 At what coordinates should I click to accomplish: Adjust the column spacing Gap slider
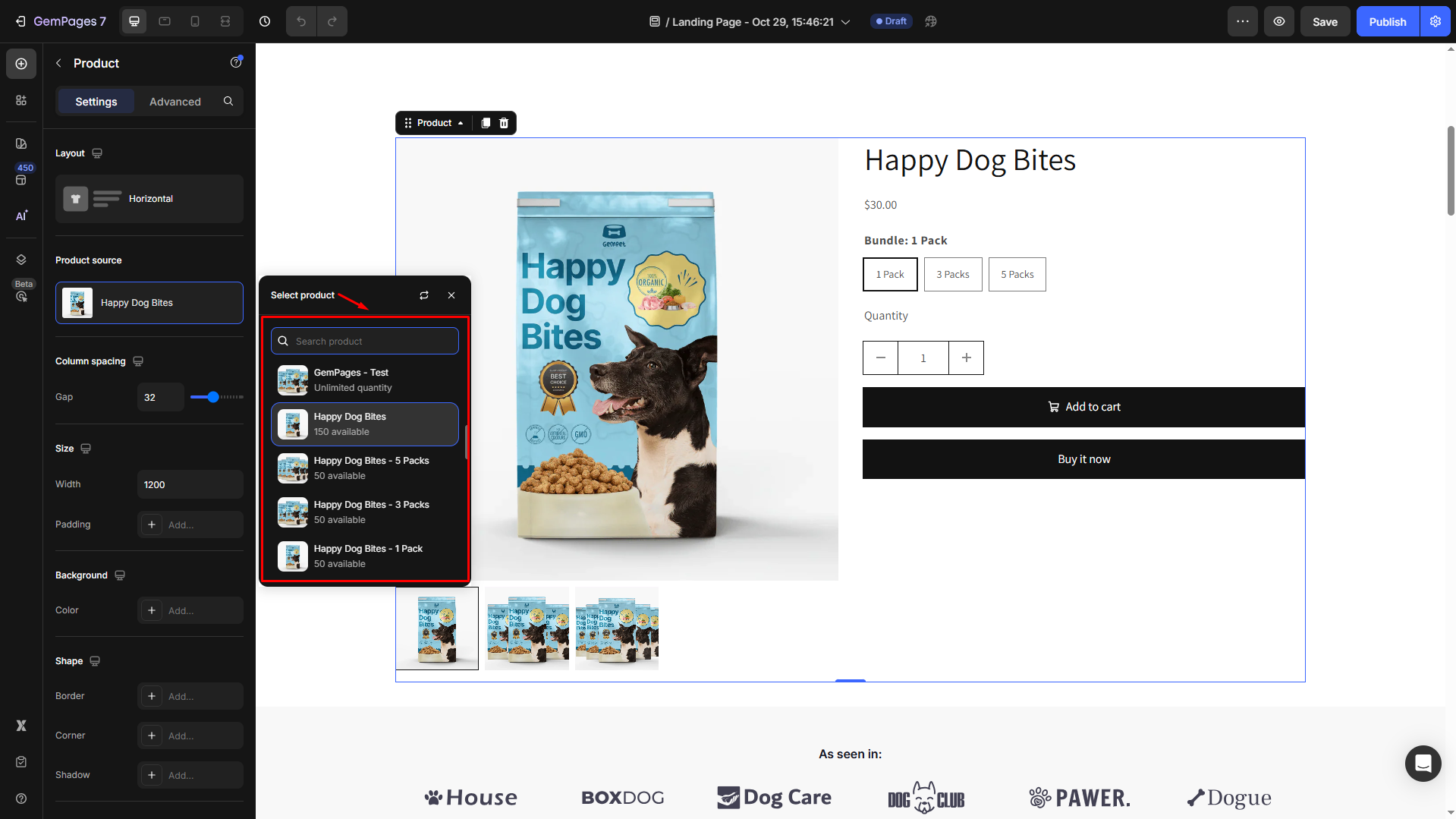pos(214,397)
